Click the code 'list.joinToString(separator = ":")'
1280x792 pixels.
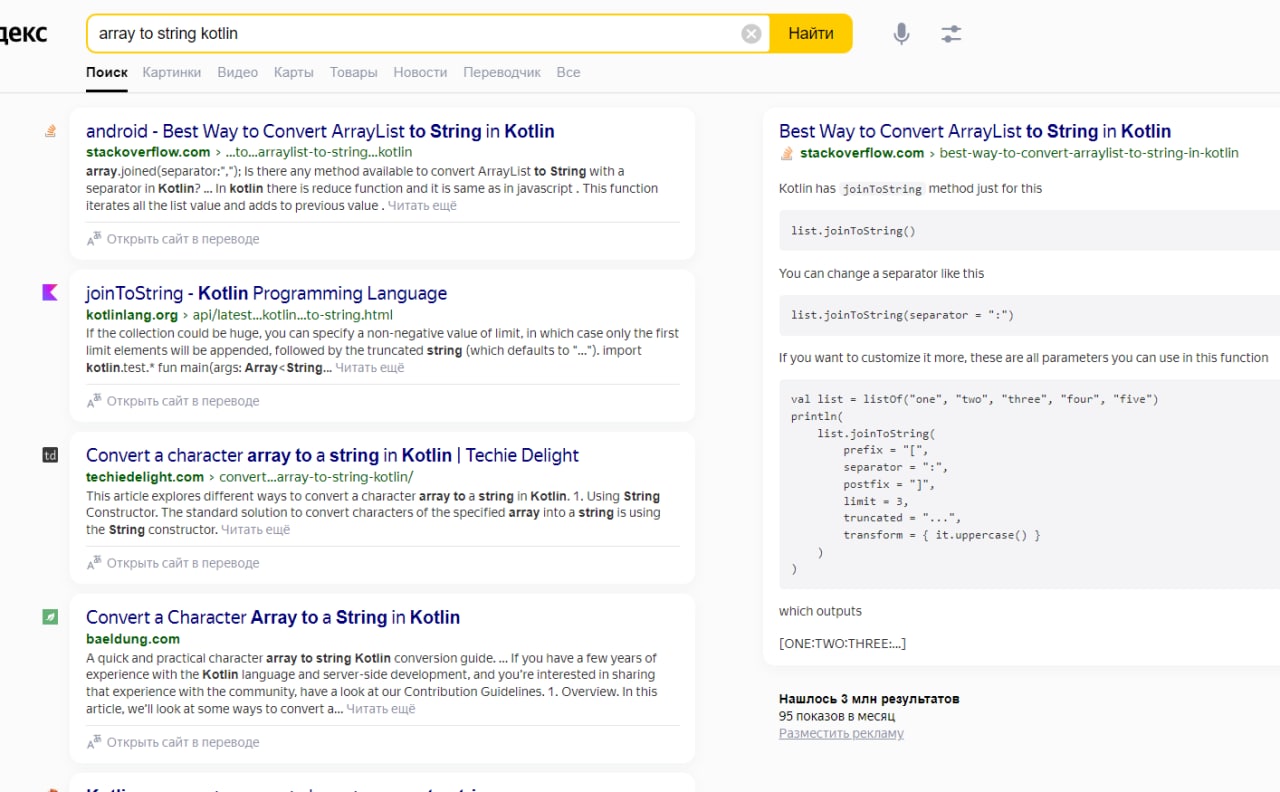(902, 315)
